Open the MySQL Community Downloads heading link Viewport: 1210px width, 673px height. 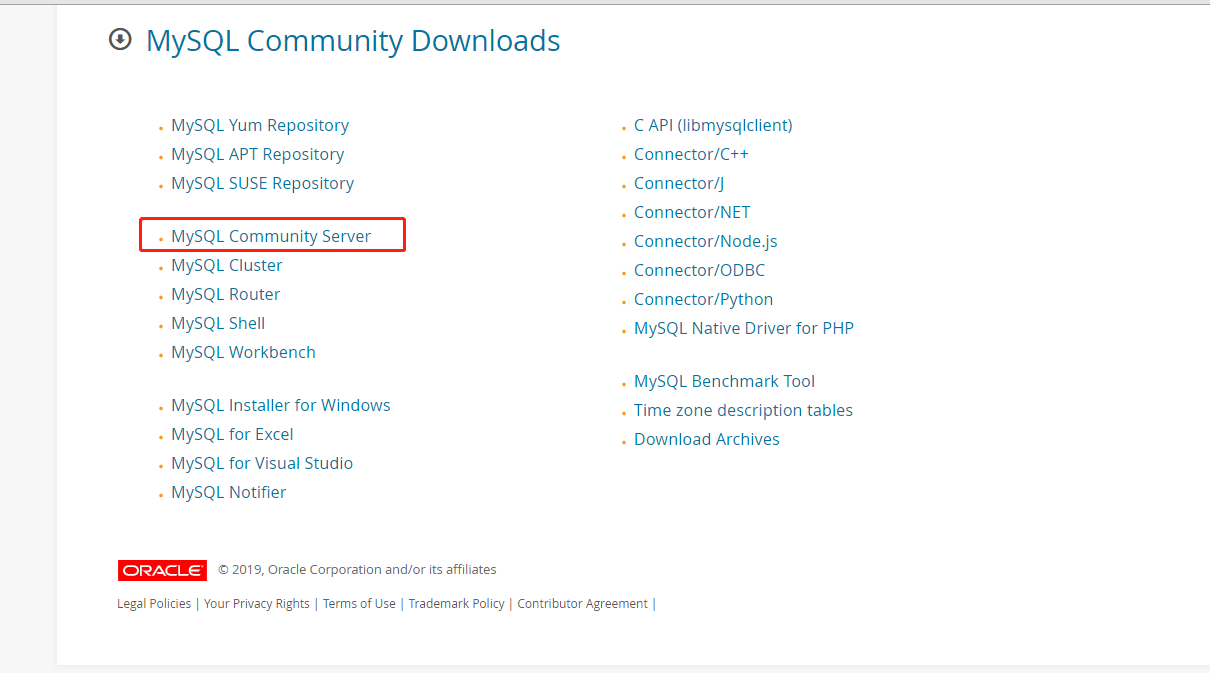point(353,41)
